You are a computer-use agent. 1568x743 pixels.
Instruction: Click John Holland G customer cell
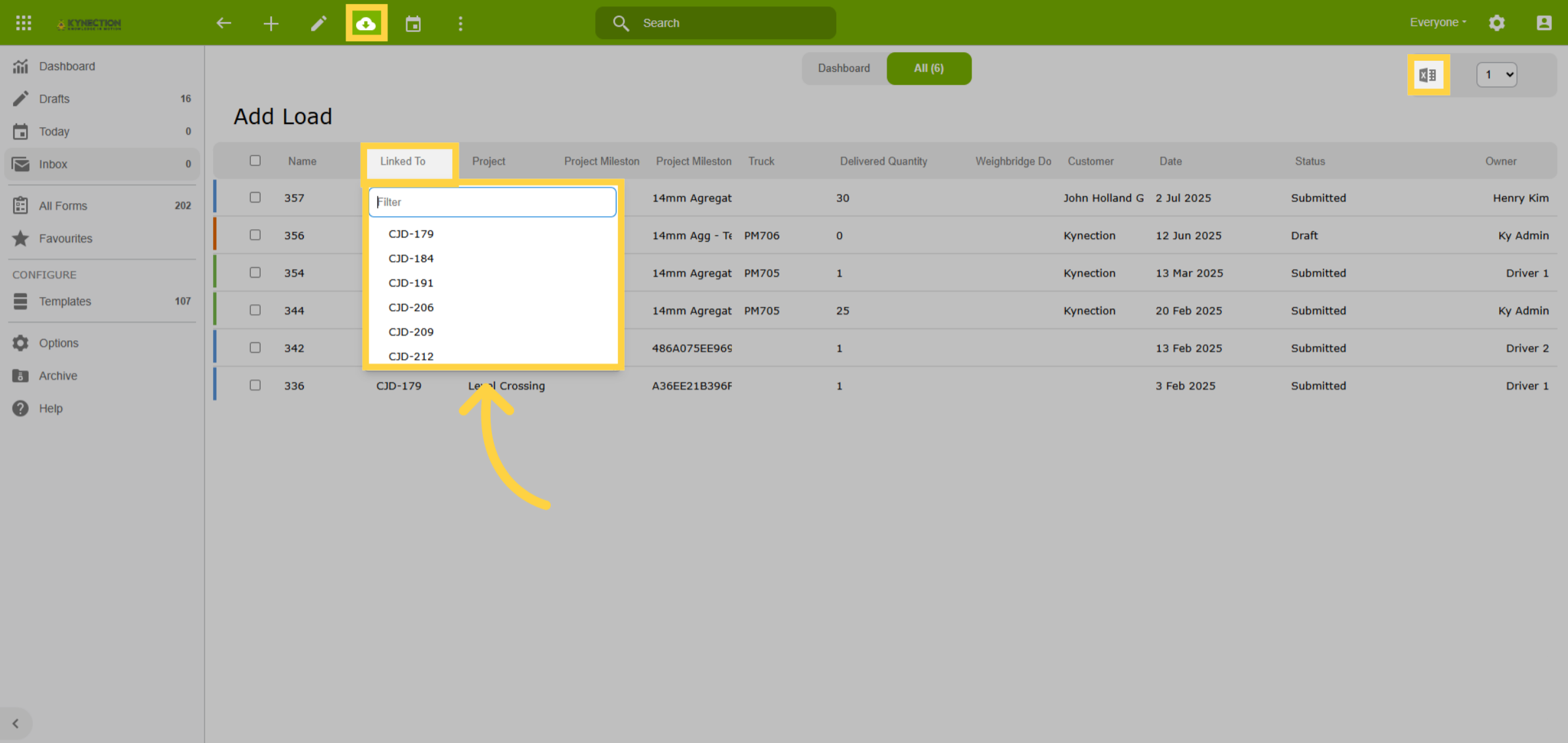tap(1103, 198)
